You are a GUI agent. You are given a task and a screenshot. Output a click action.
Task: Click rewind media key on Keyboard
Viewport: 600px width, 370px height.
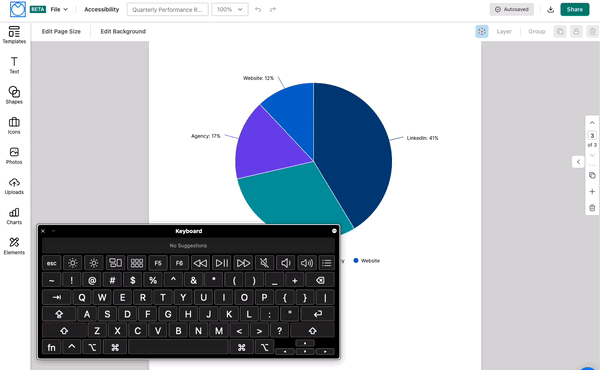point(201,263)
